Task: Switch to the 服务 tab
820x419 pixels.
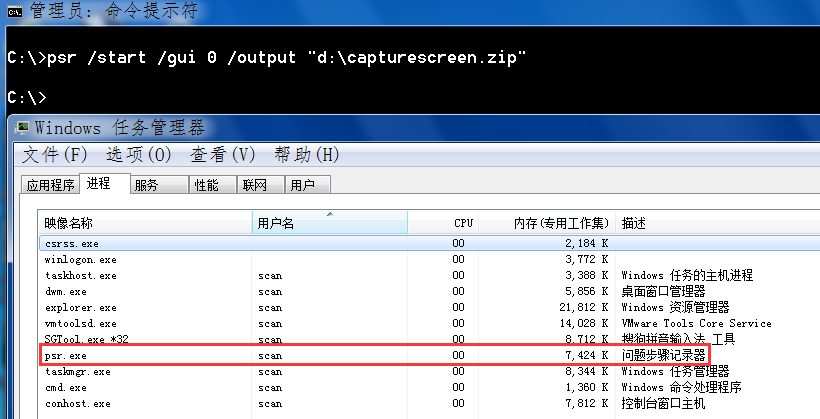Action: pos(158,185)
